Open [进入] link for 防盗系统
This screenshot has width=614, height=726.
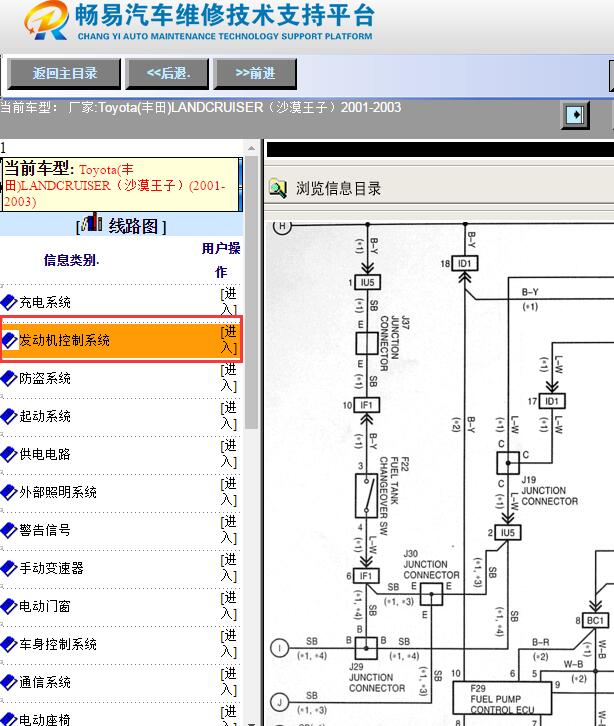point(229,377)
